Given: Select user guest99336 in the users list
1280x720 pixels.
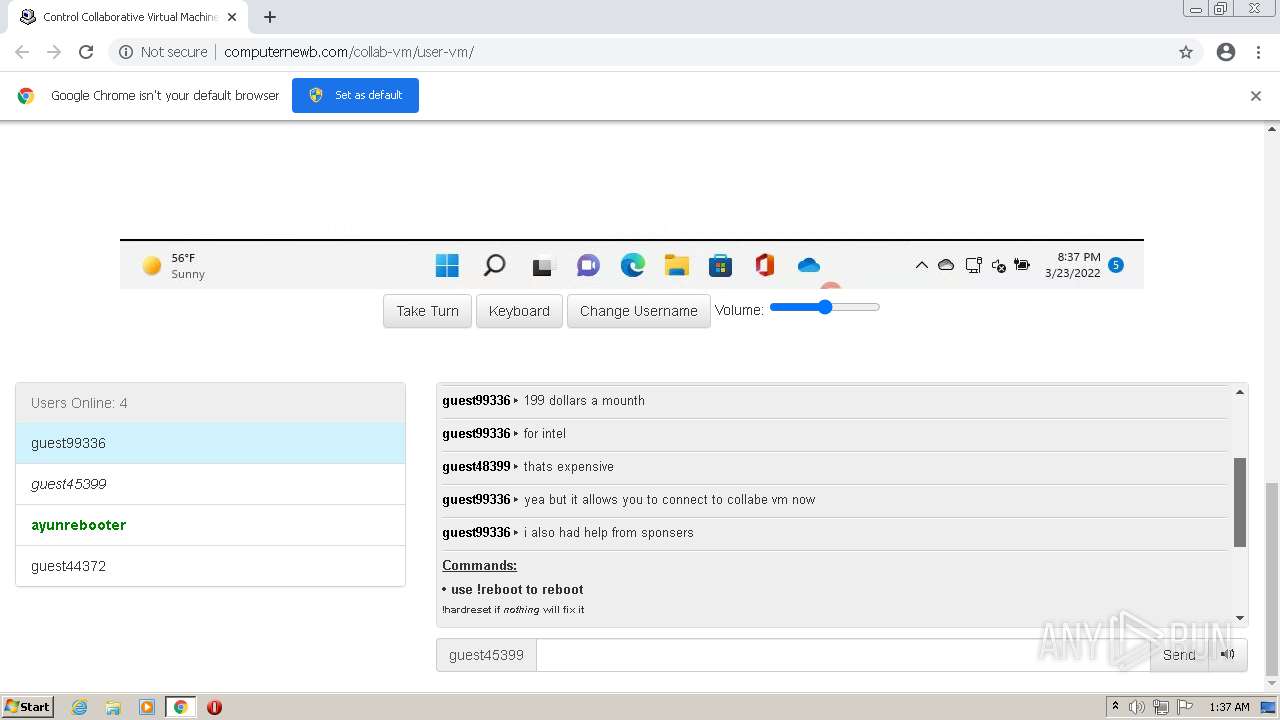Looking at the screenshot, I should click(210, 443).
